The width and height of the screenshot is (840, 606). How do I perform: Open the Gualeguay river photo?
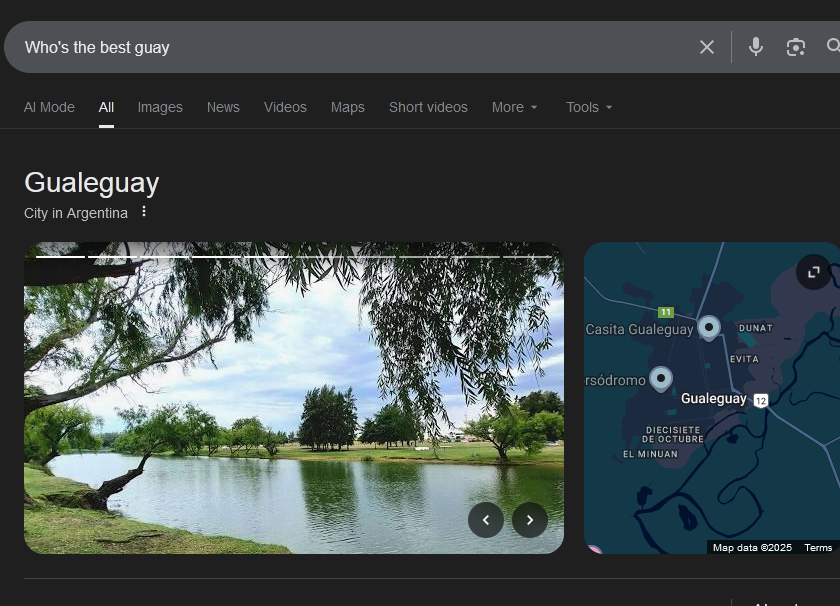click(294, 398)
